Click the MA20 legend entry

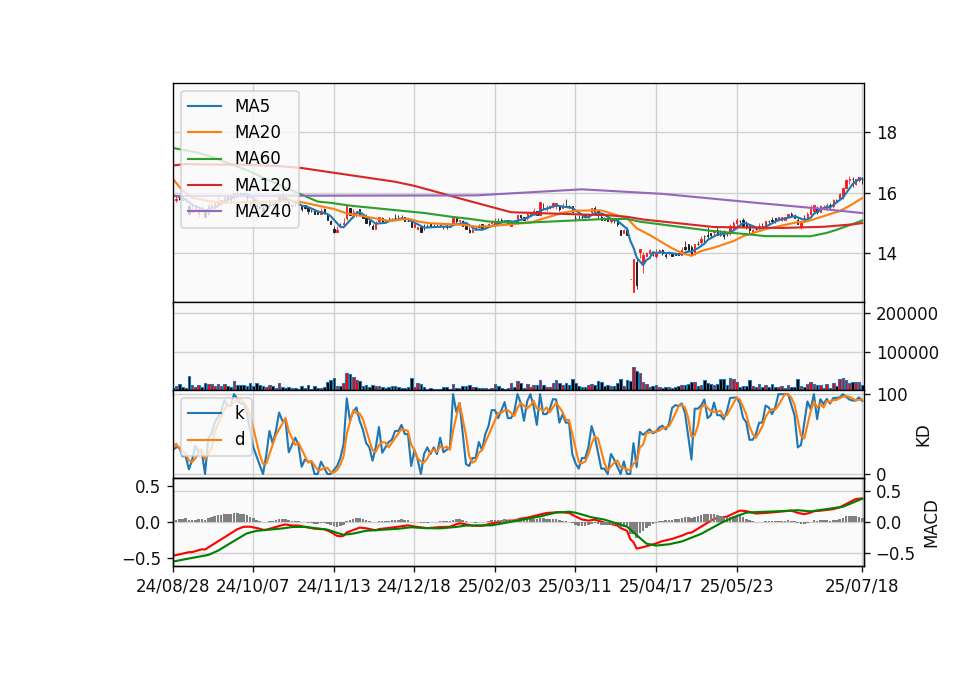pos(233,132)
